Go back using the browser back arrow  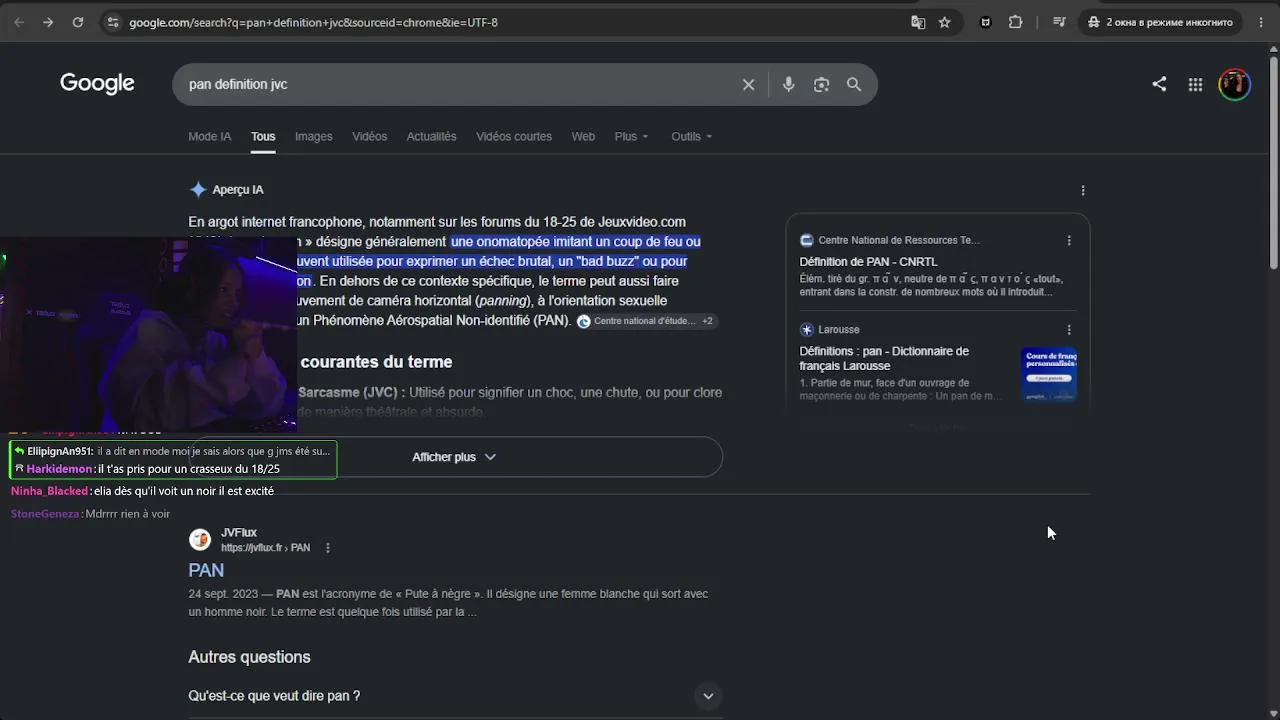[x=19, y=22]
